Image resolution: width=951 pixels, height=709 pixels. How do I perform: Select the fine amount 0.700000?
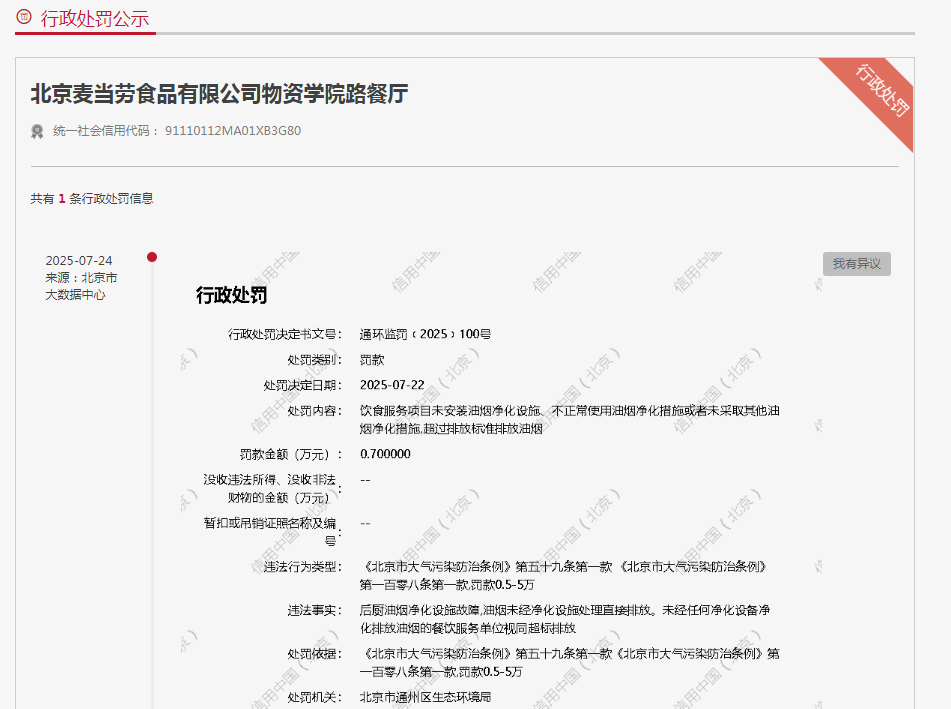[x=385, y=454]
